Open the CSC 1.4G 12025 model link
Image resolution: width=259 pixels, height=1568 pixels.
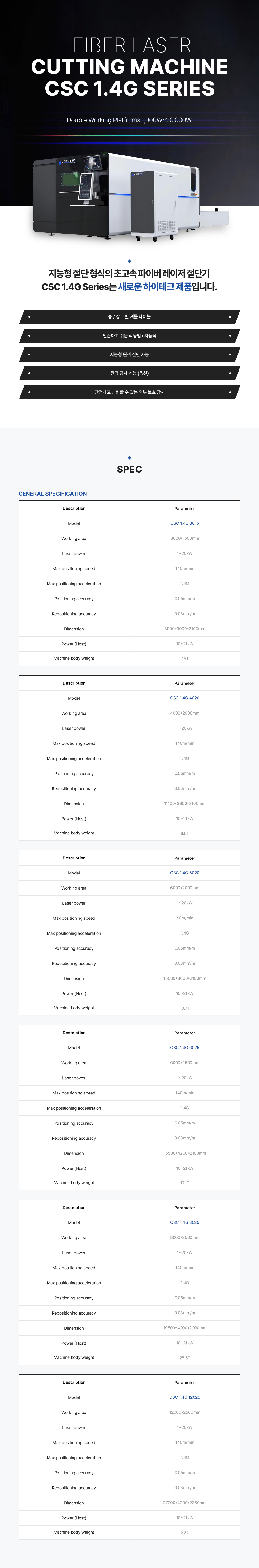(185, 1397)
